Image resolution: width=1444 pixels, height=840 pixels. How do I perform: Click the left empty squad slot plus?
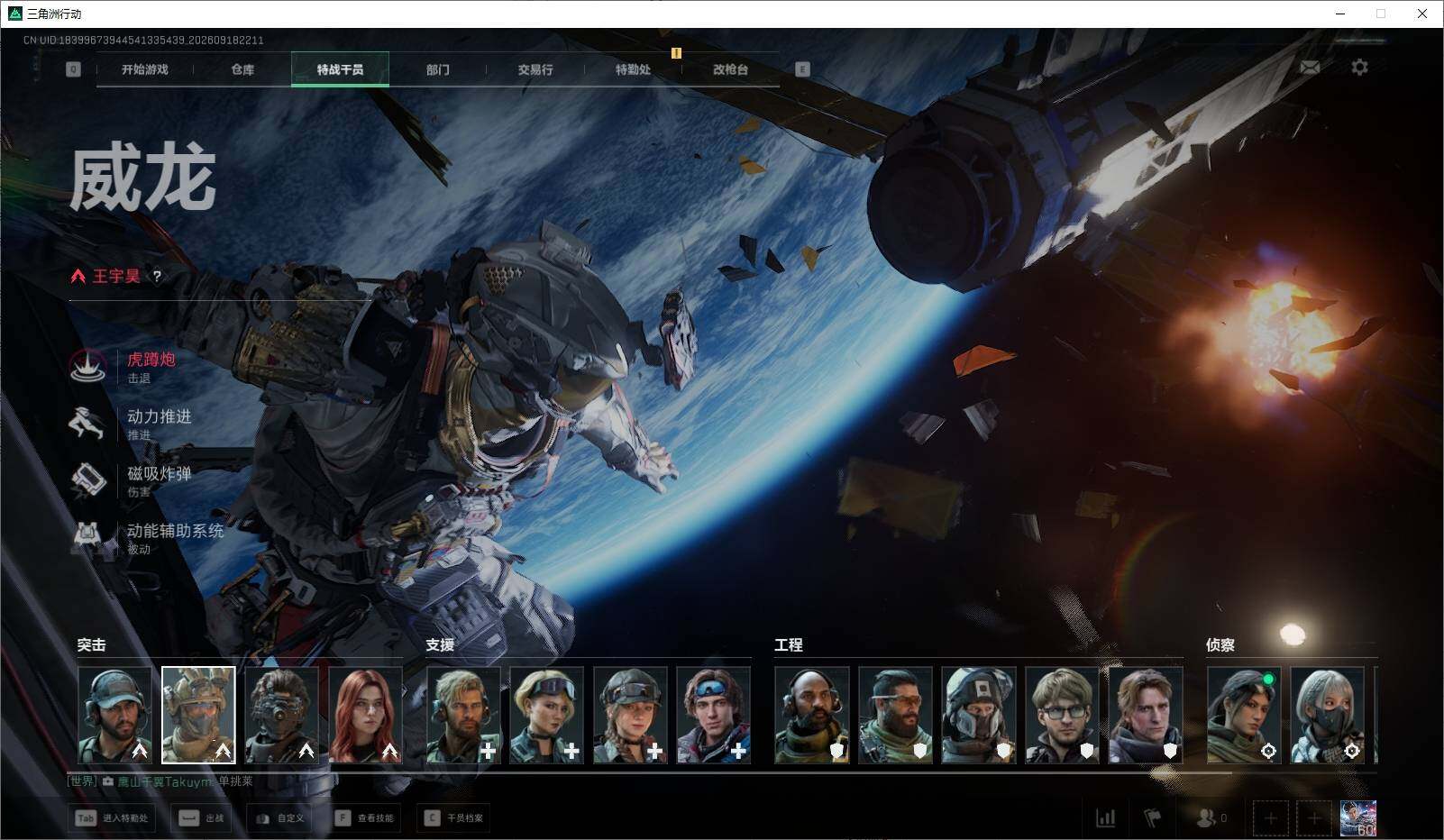point(1270,818)
